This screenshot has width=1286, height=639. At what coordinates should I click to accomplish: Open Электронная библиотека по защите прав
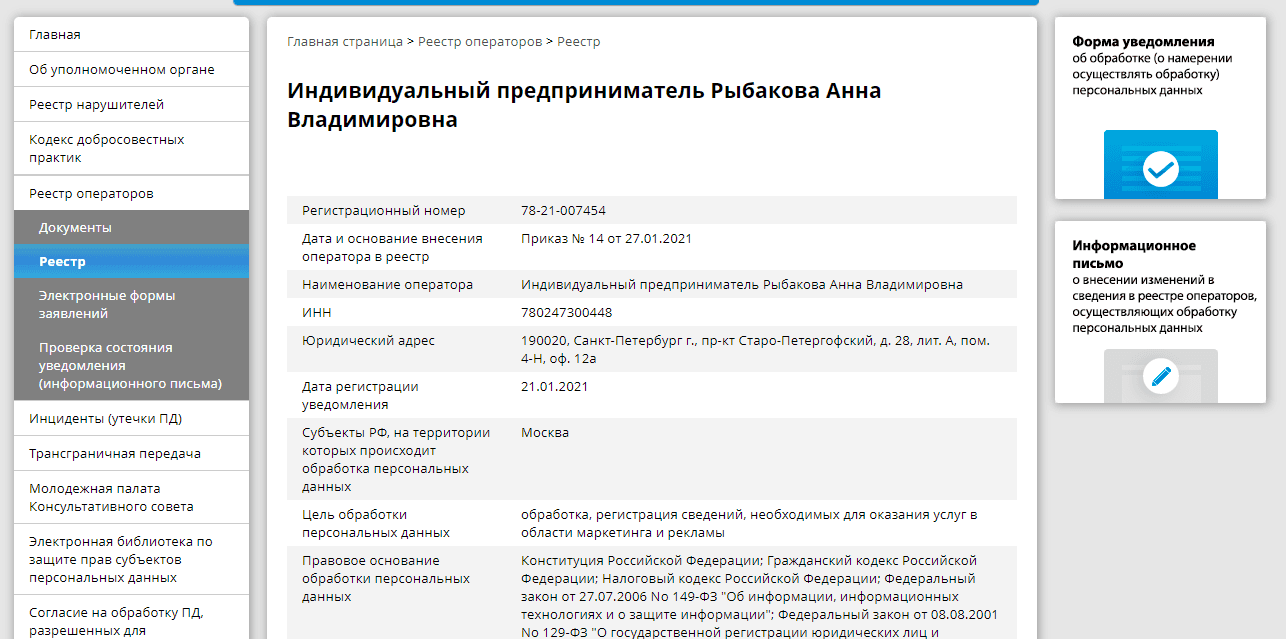(x=120, y=559)
